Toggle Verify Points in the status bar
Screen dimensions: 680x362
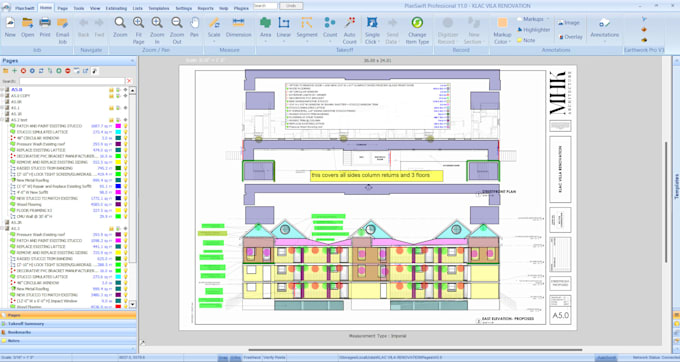point(275,358)
